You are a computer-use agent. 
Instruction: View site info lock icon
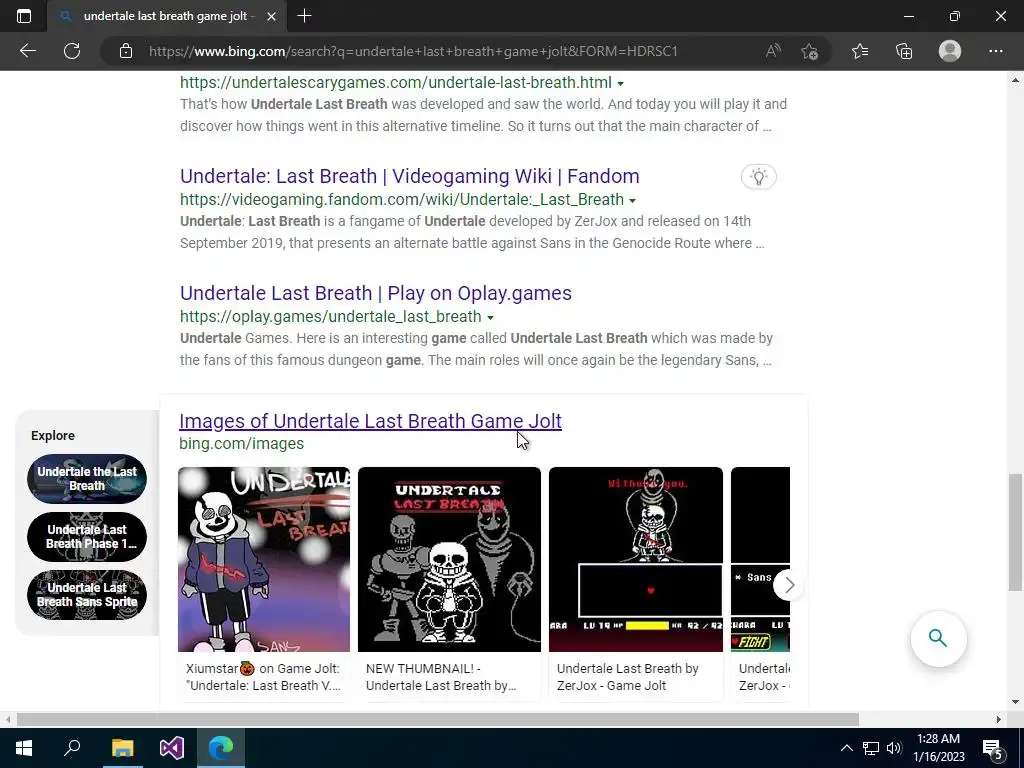(126, 51)
